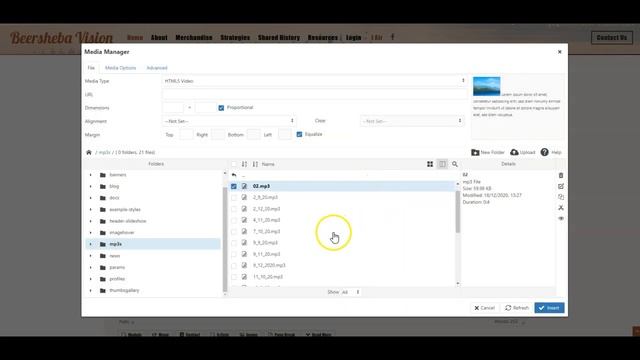Open the Clear dropdown

coord(412,121)
